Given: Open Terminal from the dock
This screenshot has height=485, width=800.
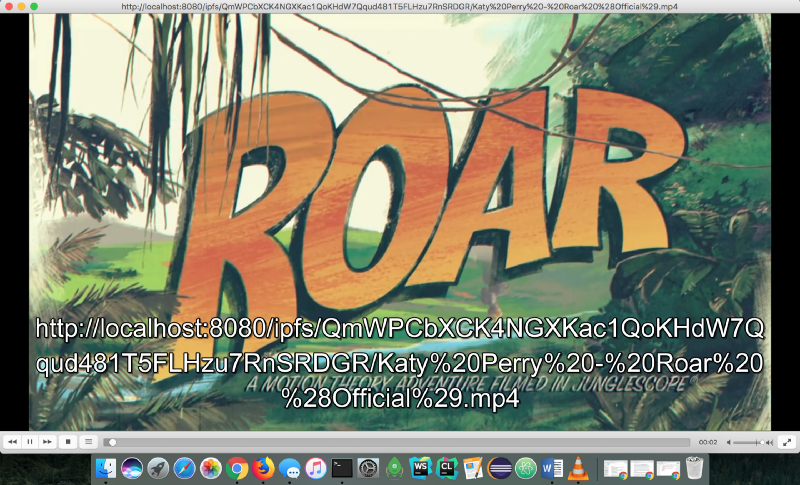Looking at the screenshot, I should point(342,468).
